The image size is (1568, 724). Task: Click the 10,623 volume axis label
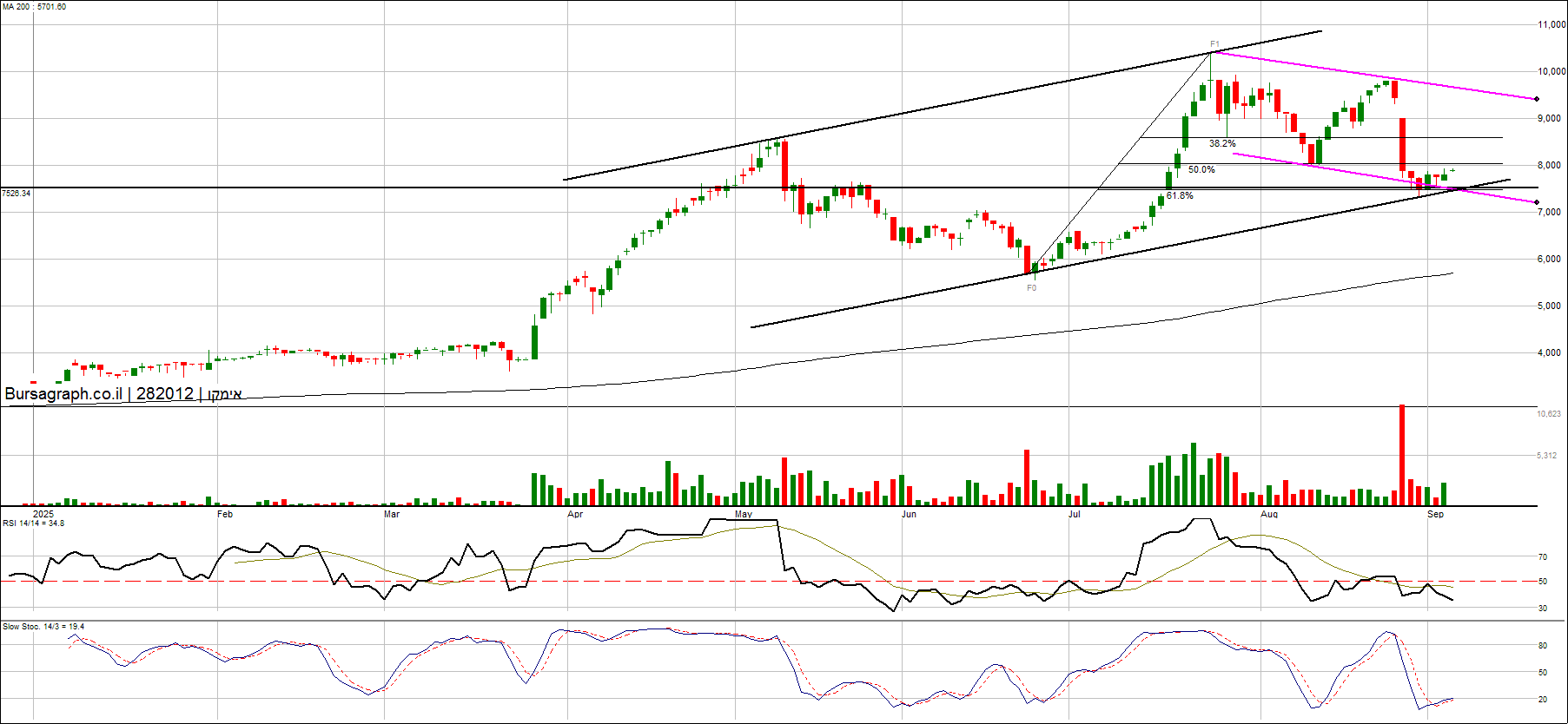pyautogui.click(x=1548, y=414)
